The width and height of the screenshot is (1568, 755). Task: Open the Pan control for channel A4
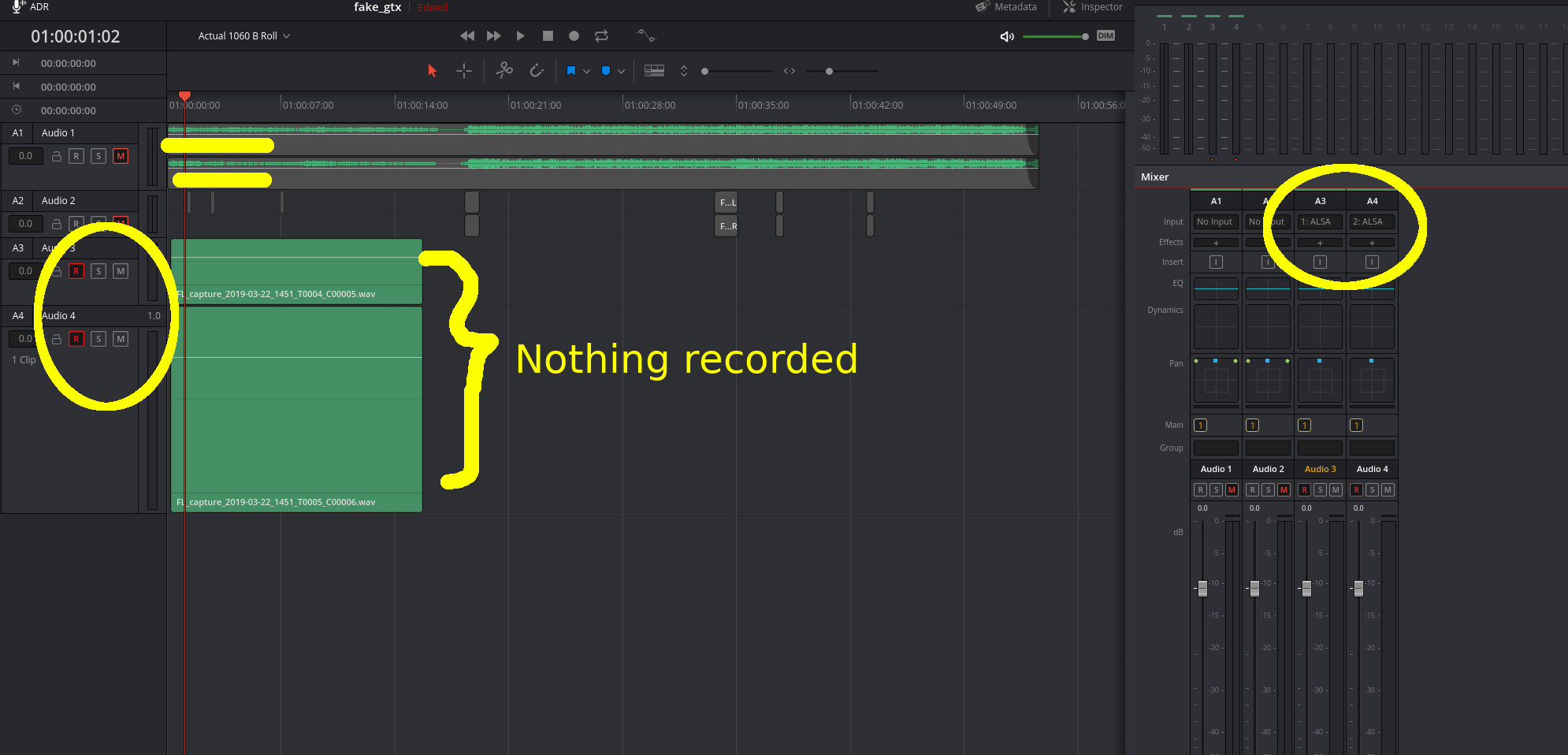tap(1372, 381)
